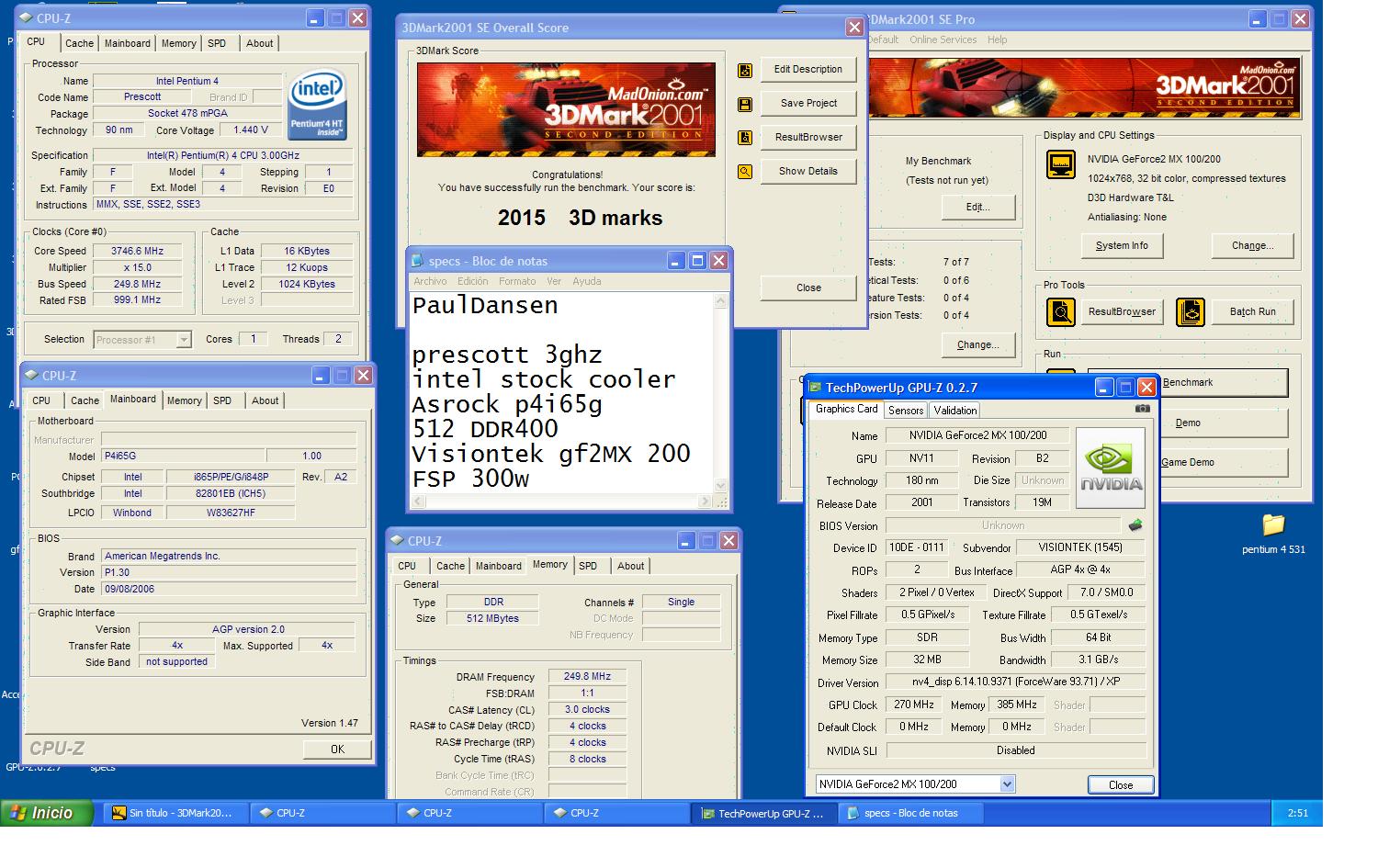The image size is (1389, 868).
Task: Switch to Sin título 3DMark taskbar button
Action: coord(175,813)
